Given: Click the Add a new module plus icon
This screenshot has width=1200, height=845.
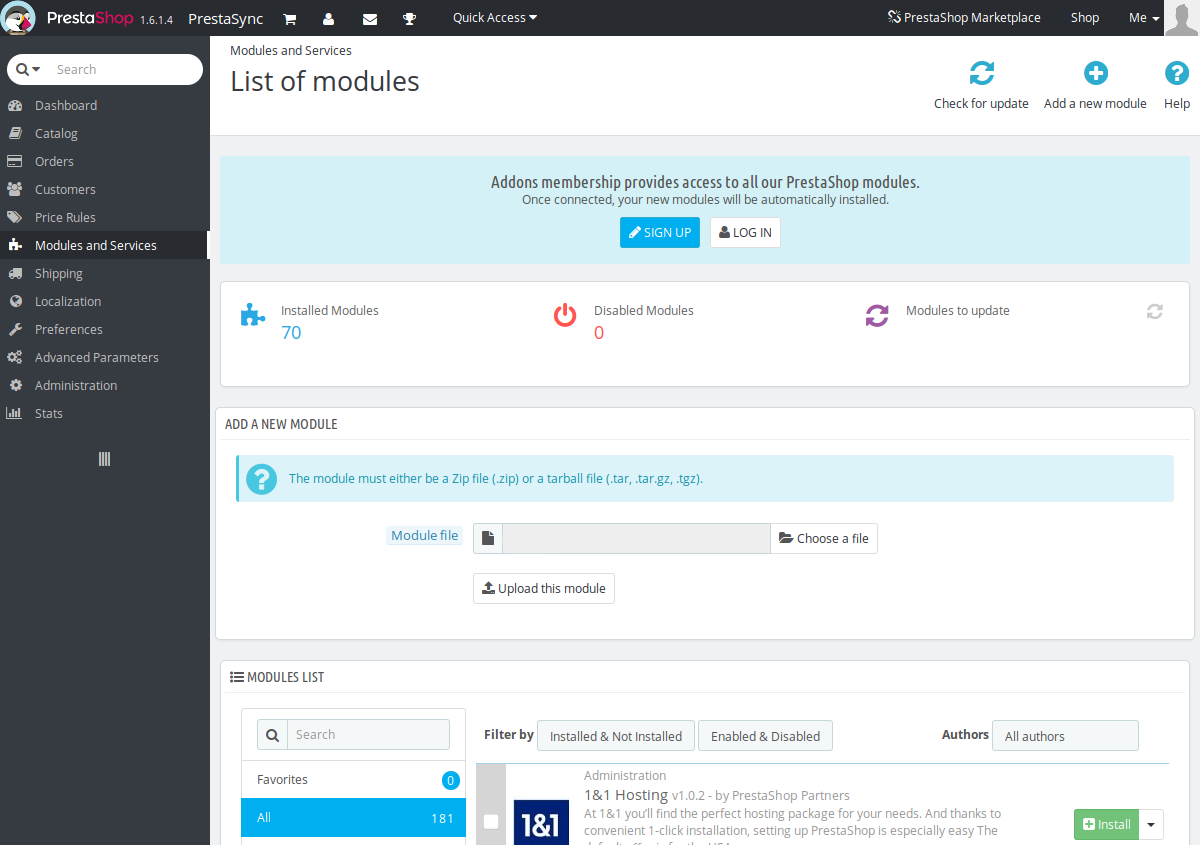Looking at the screenshot, I should point(1096,73).
